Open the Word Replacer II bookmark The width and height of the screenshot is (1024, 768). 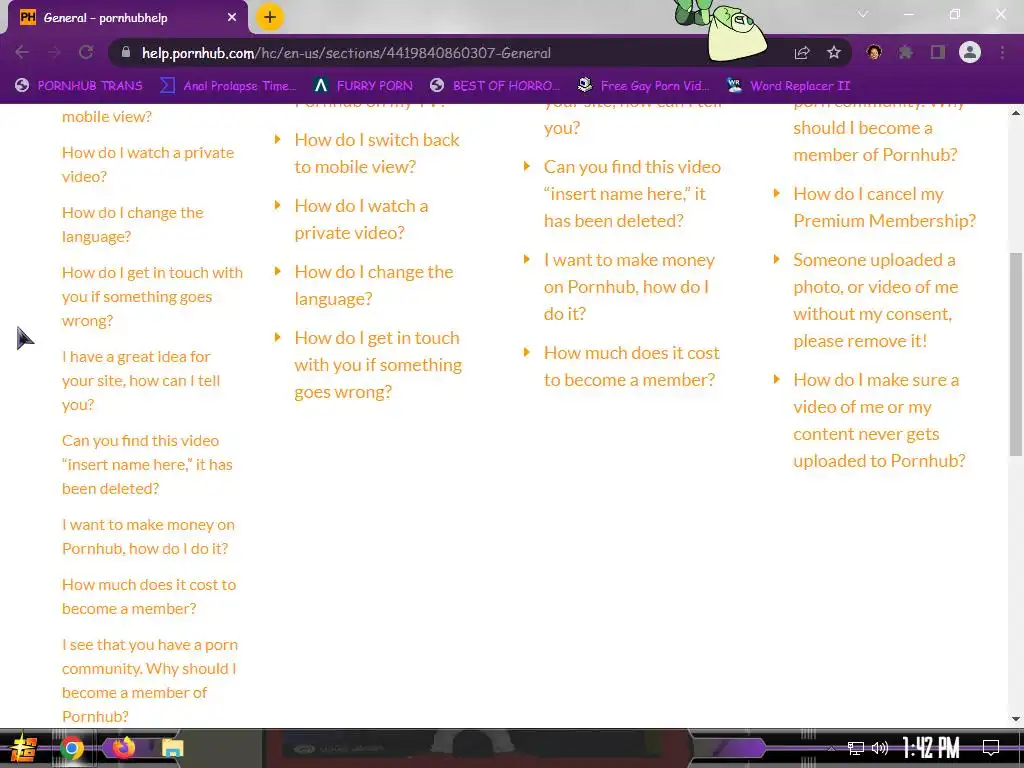[788, 86]
